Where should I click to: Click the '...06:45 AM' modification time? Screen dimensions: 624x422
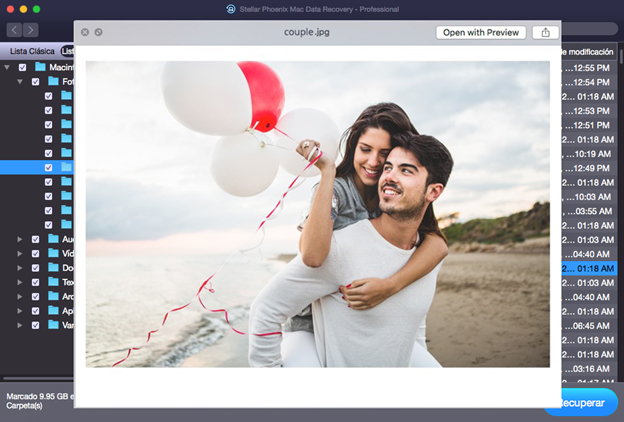[x=587, y=326]
